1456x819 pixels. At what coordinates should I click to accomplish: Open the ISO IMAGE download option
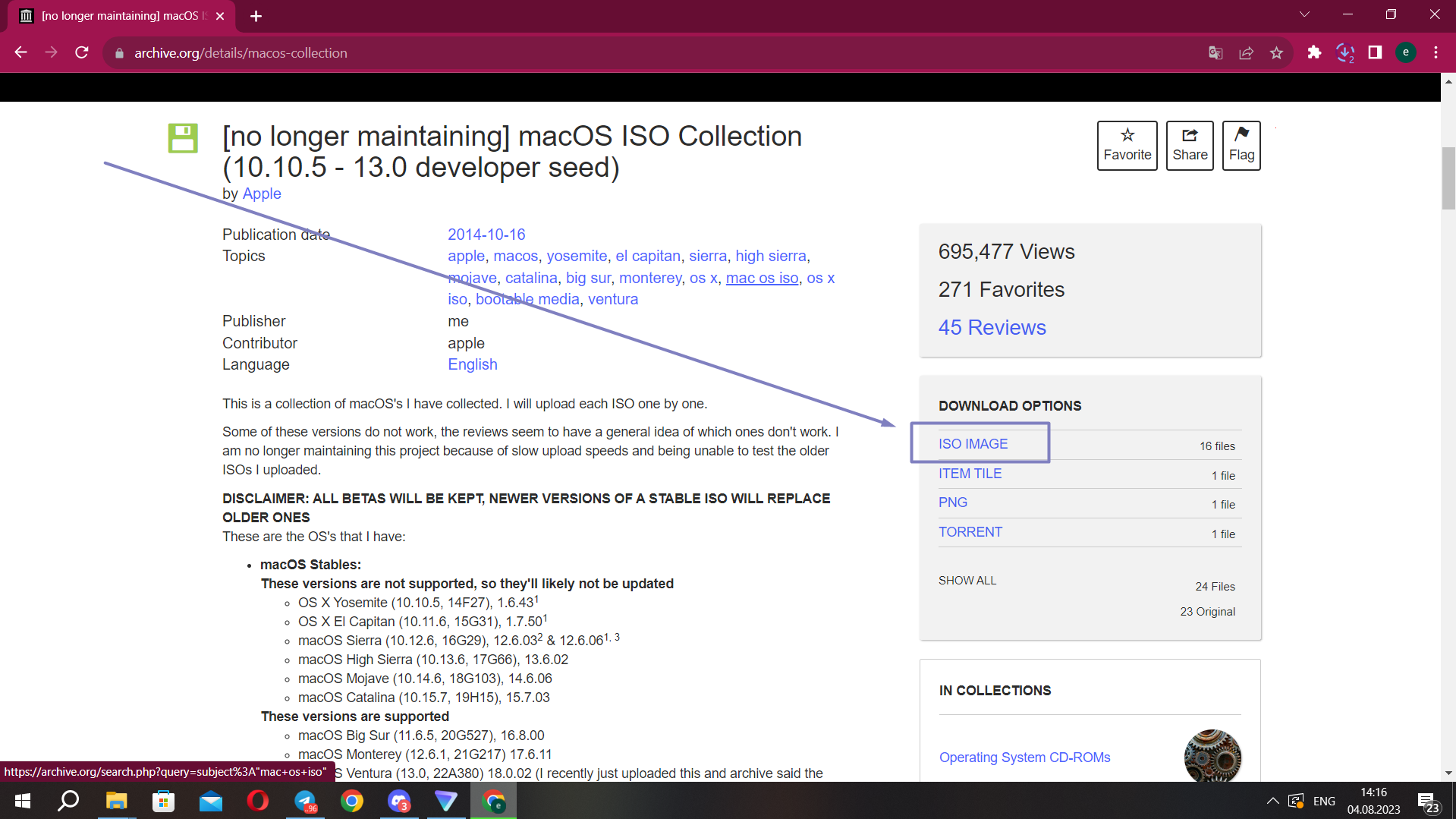click(973, 444)
